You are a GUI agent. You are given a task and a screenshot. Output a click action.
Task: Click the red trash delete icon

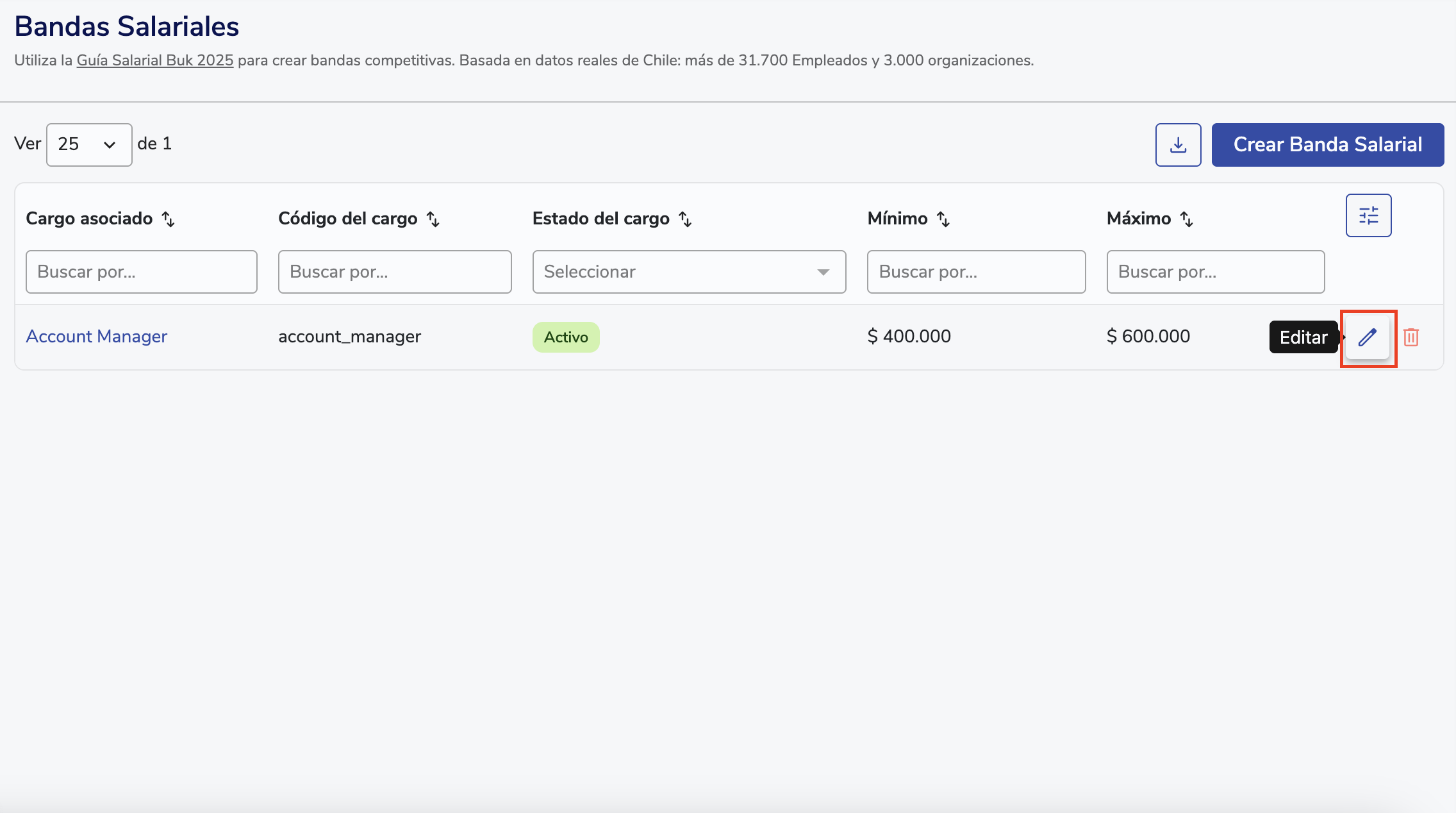click(x=1411, y=337)
